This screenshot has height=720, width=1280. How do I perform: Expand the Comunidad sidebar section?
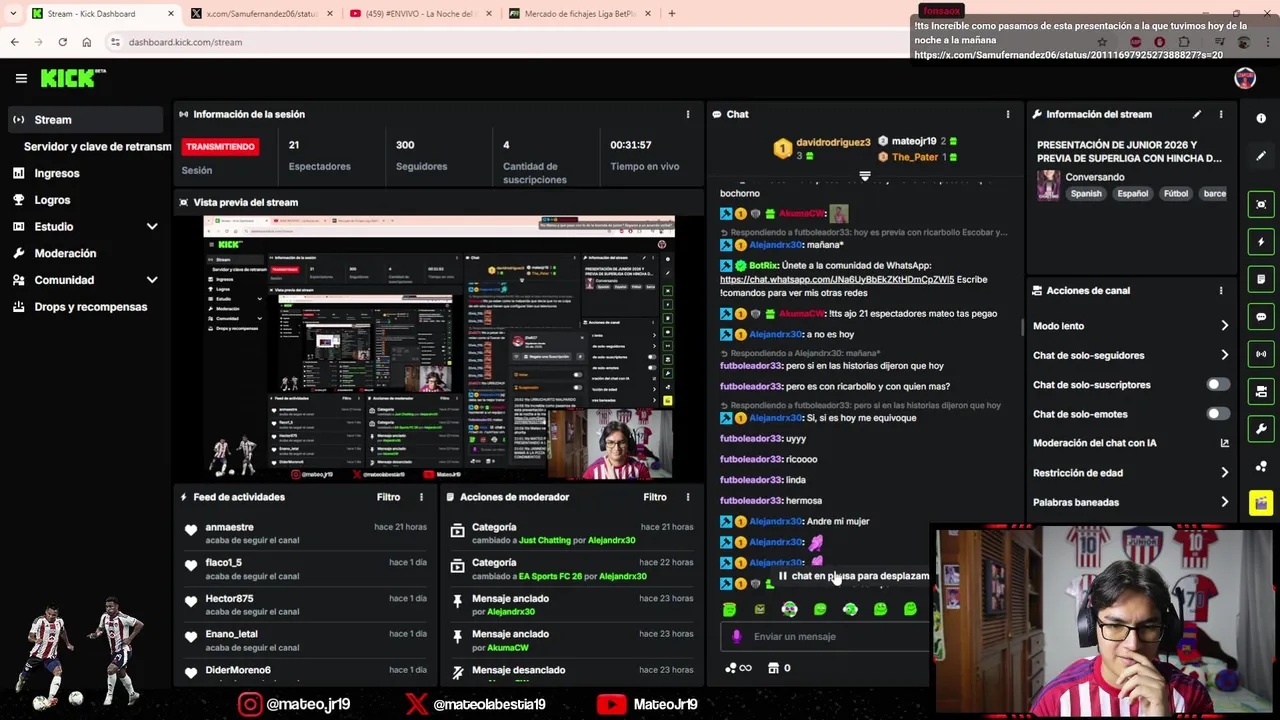[x=152, y=280]
